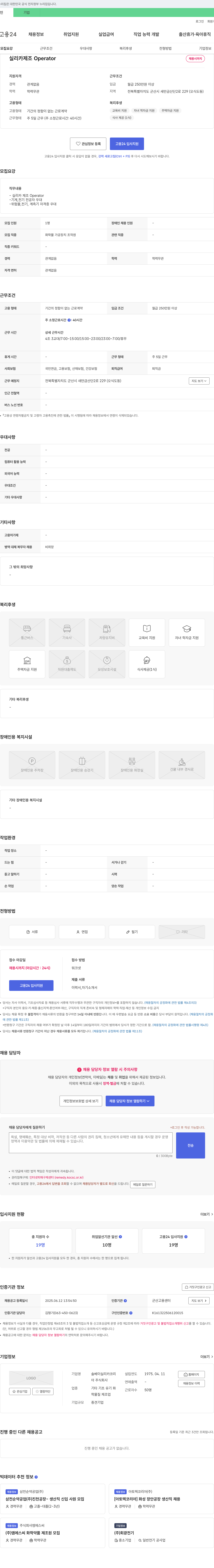Click 관심정보 등록 heart button
Image resolution: width=214 pixels, height=1568 pixels.
pyautogui.click(x=88, y=144)
